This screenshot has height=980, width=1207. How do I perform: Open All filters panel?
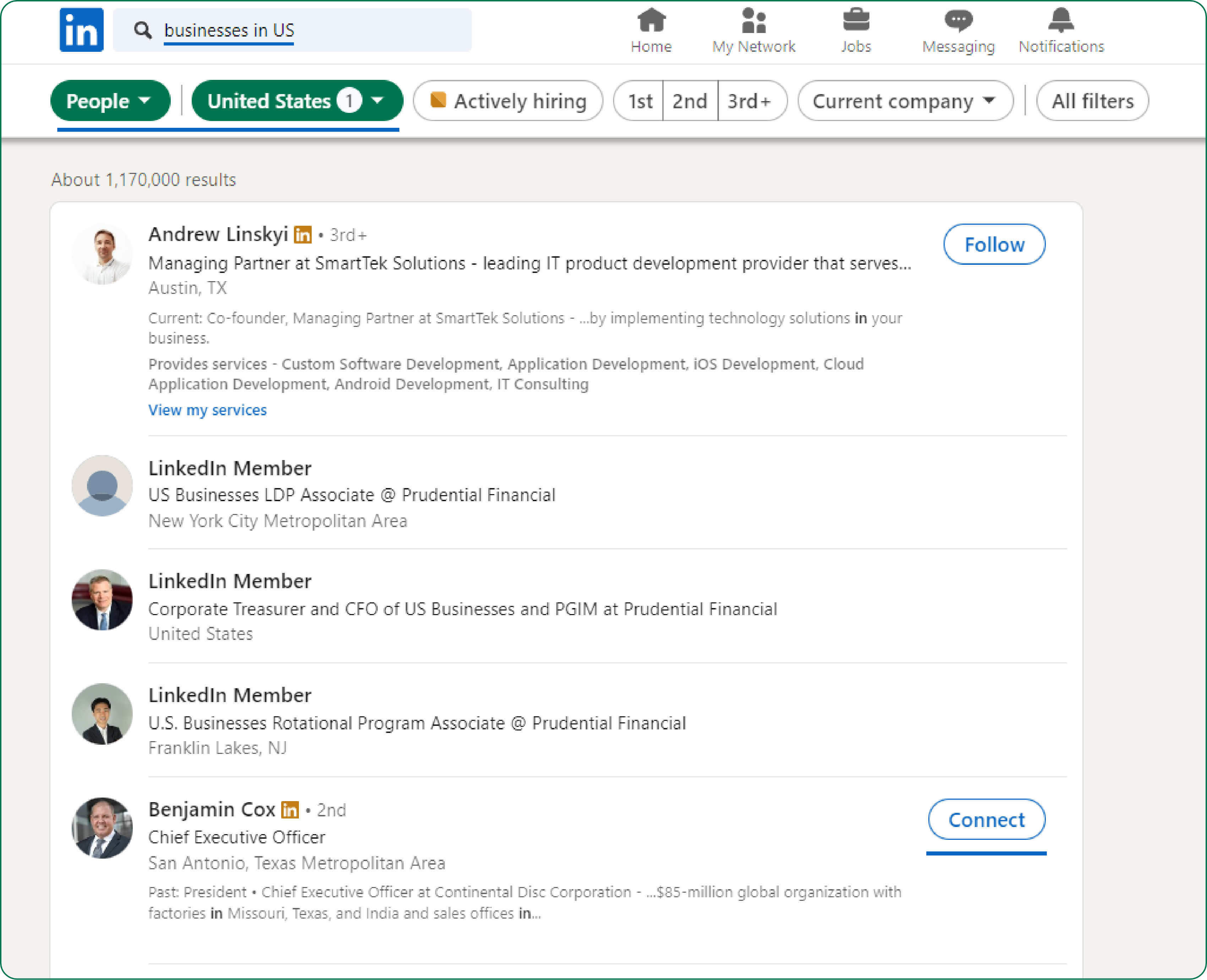click(x=1092, y=100)
